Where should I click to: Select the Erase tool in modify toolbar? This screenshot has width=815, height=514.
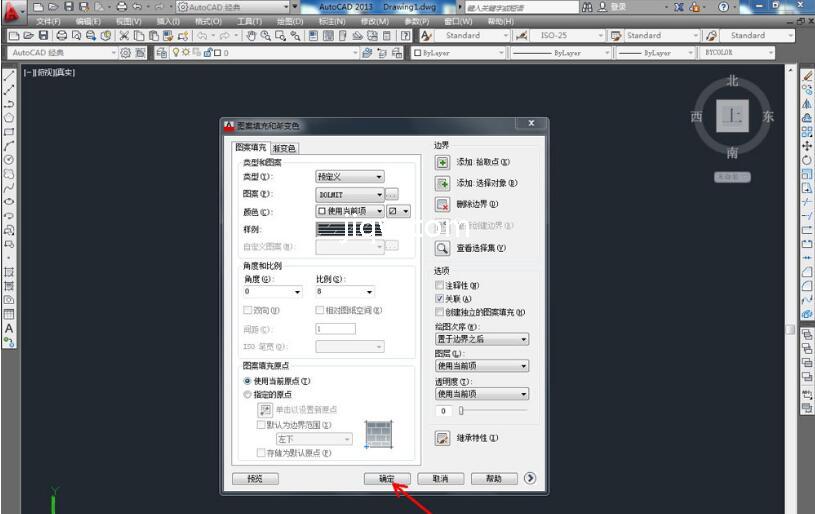click(807, 76)
